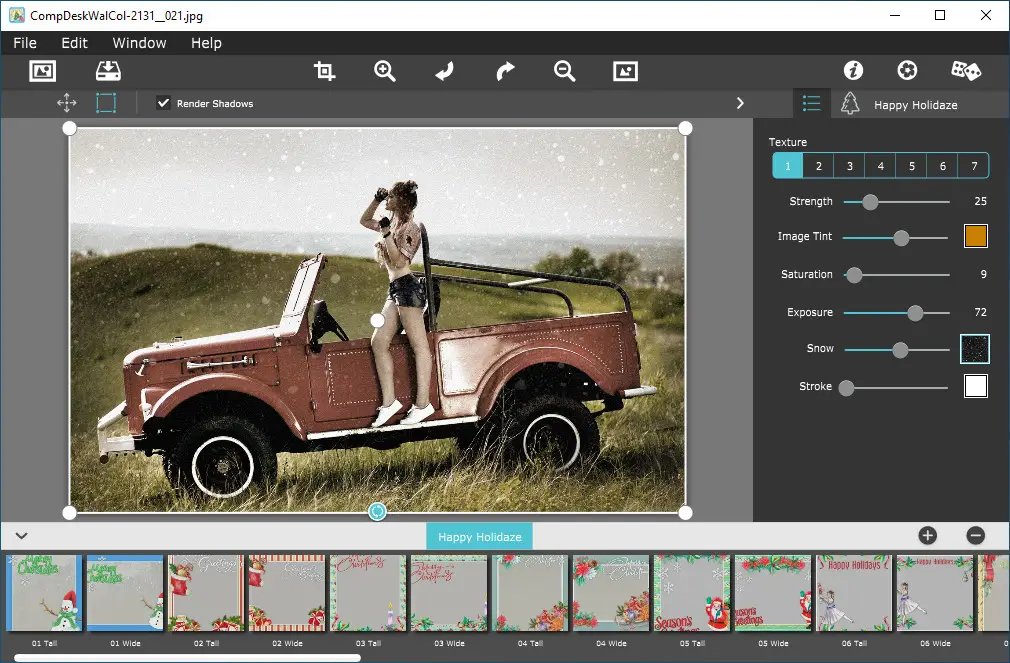Select the crop tool

tap(324, 71)
